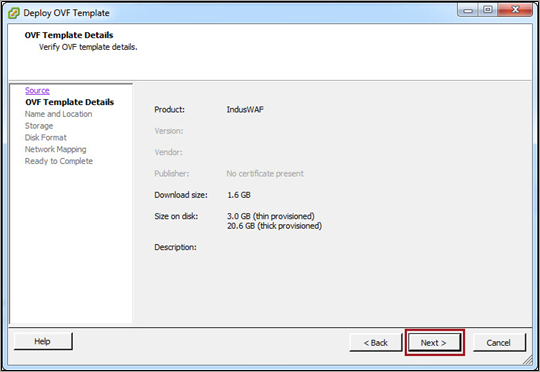The height and width of the screenshot is (372, 540).
Task: Select the Network Mapping step
Action: (x=55, y=149)
